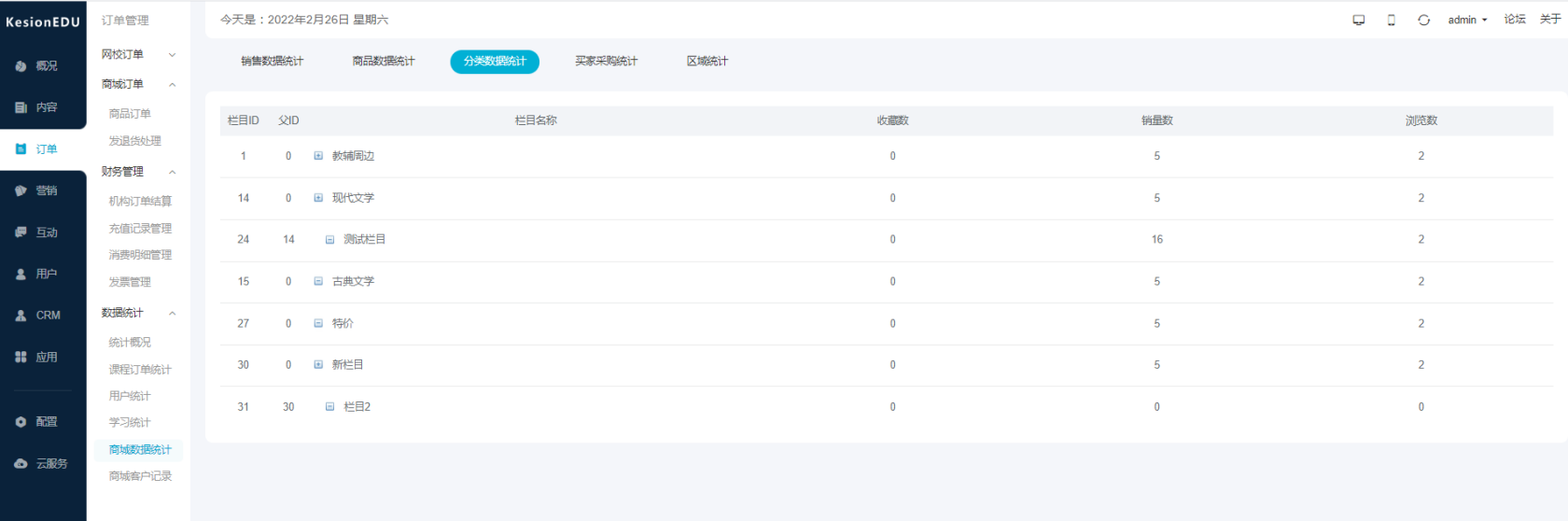The height and width of the screenshot is (521, 1568).
Task: Expand the 教辅周边 category row
Action: coord(318,156)
